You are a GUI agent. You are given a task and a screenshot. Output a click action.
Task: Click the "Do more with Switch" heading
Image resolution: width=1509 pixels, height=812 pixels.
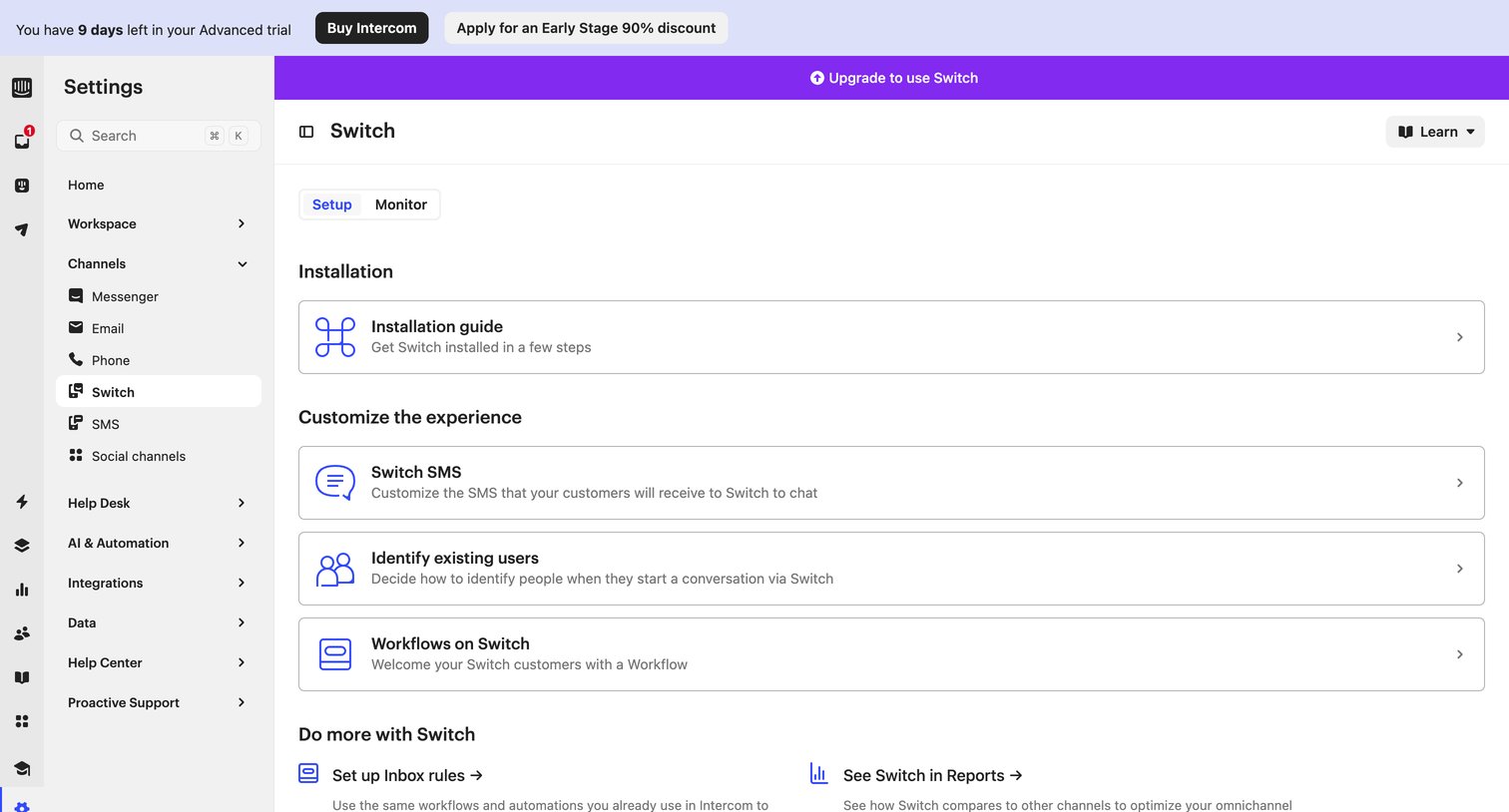(387, 734)
